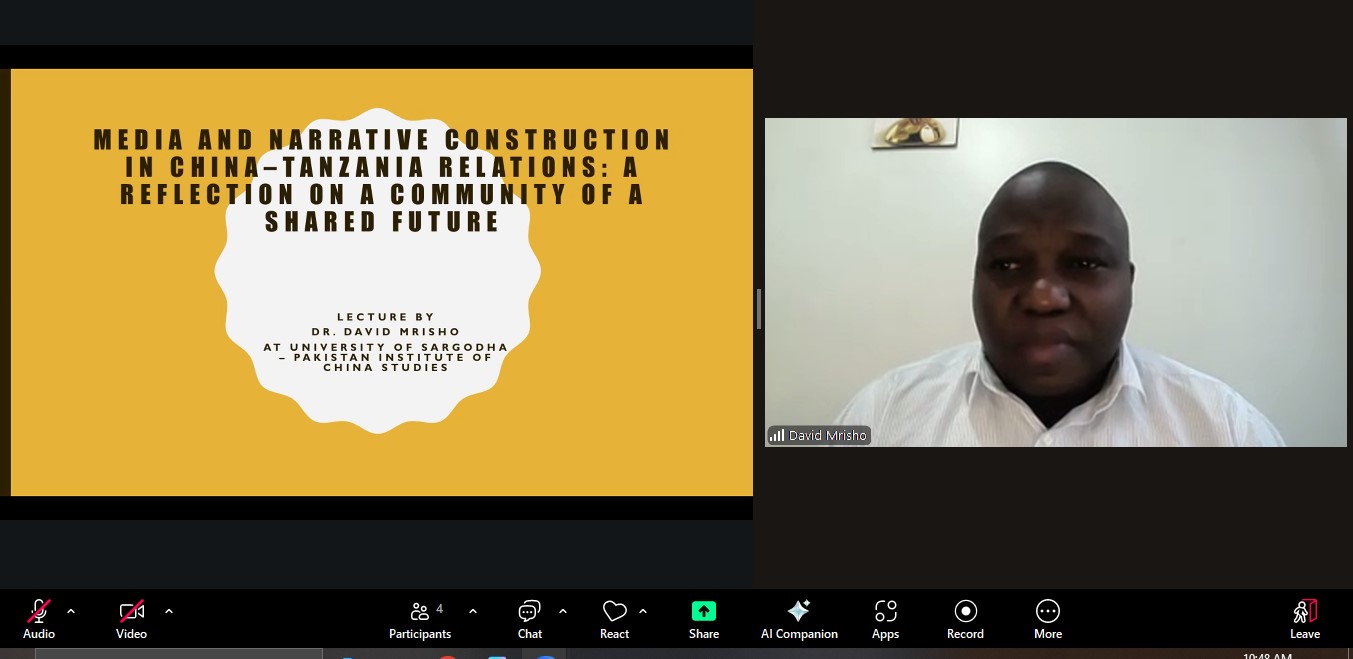Turn on the camera with the Video button
The height and width of the screenshot is (659, 1353).
point(131,617)
